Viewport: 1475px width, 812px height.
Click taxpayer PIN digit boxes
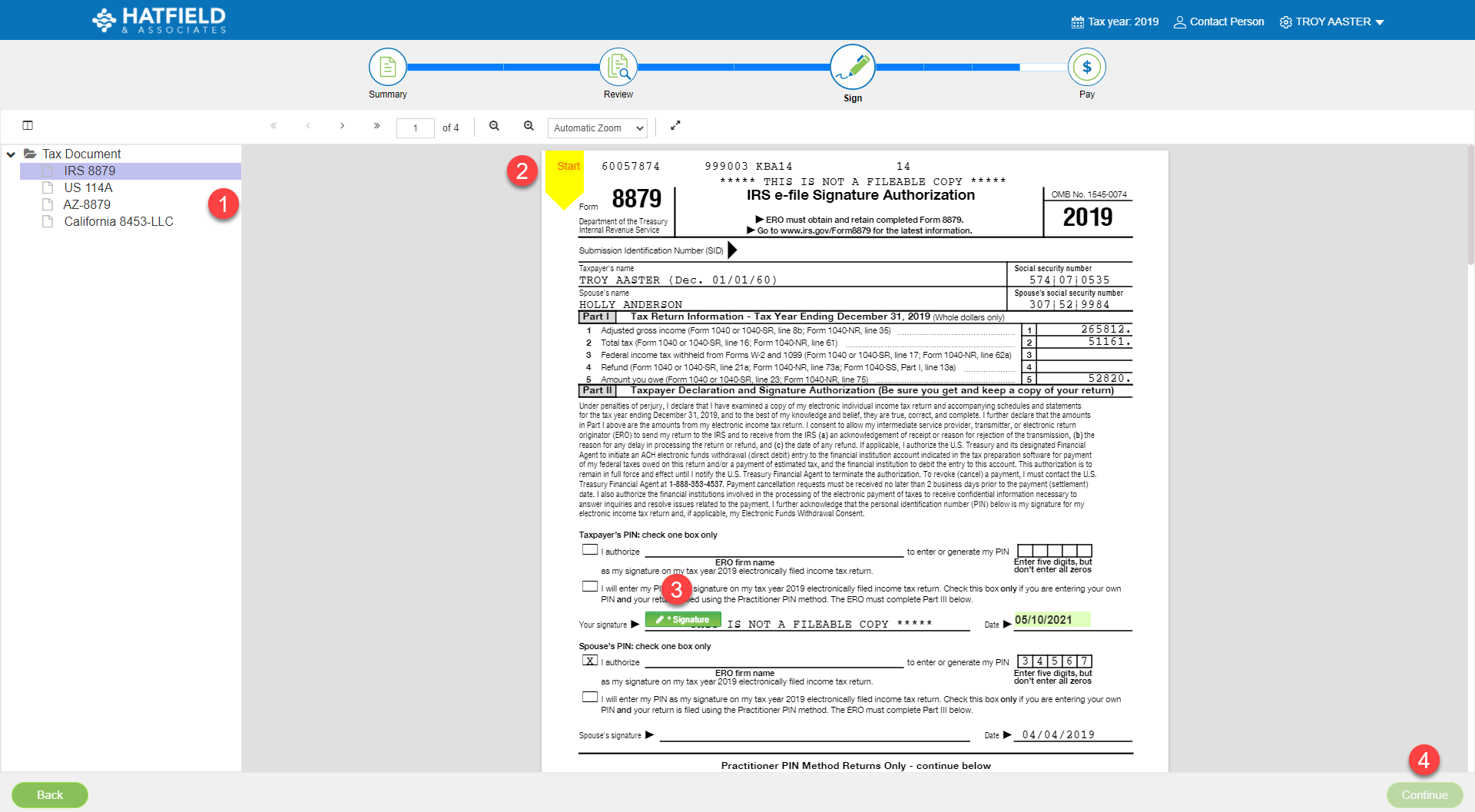point(1055,551)
